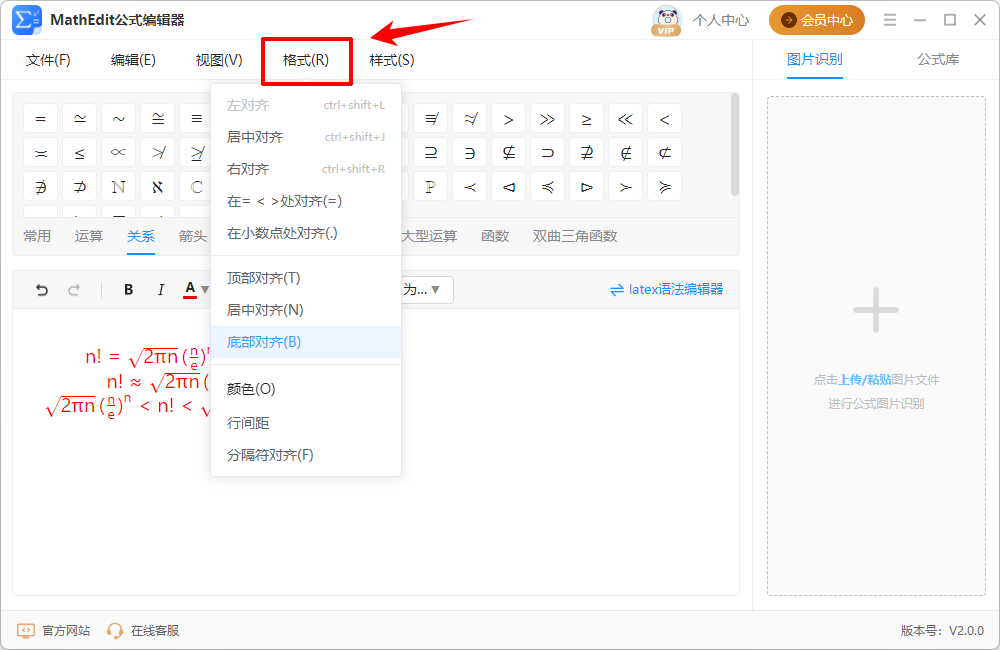Insert the not-almost-equal (≉) symbol
This screenshot has height=650, width=1000.
point(469,119)
